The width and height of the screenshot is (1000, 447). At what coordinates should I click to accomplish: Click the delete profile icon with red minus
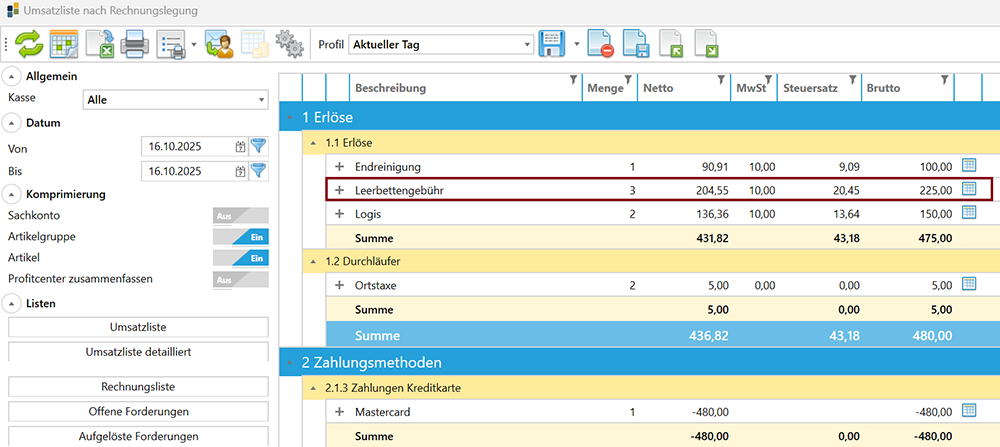tap(600, 44)
